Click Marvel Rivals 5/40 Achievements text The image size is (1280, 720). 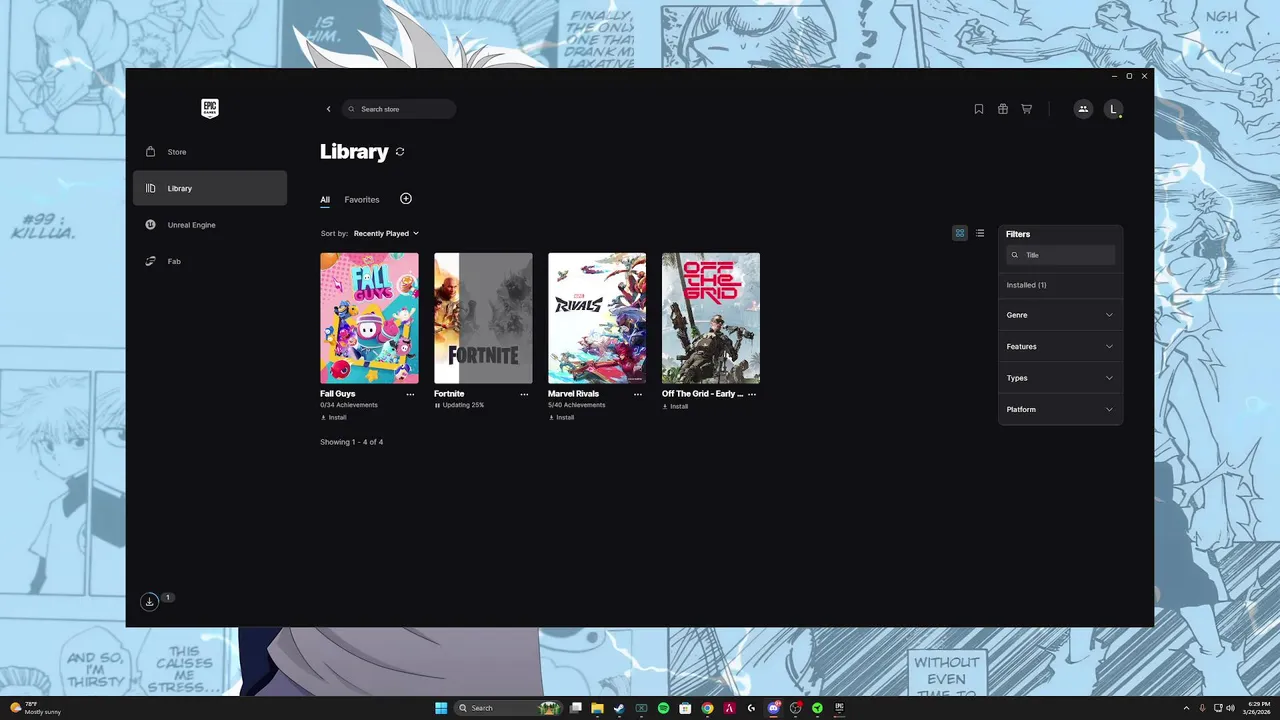pyautogui.click(x=577, y=405)
